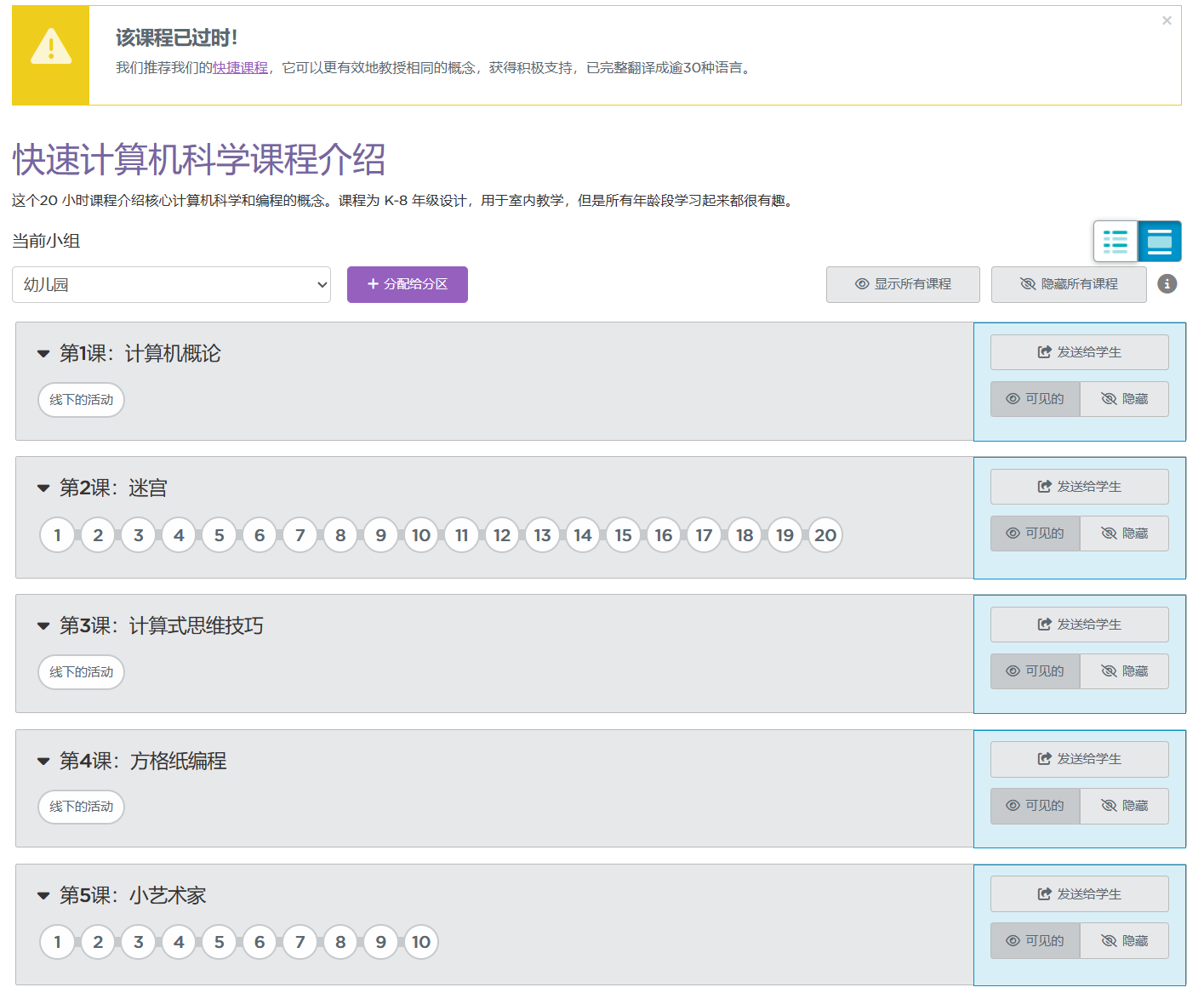The image size is (1204, 993).
Task: Collapse lesson 第3课 计算式思维技巧
Action: (43, 626)
